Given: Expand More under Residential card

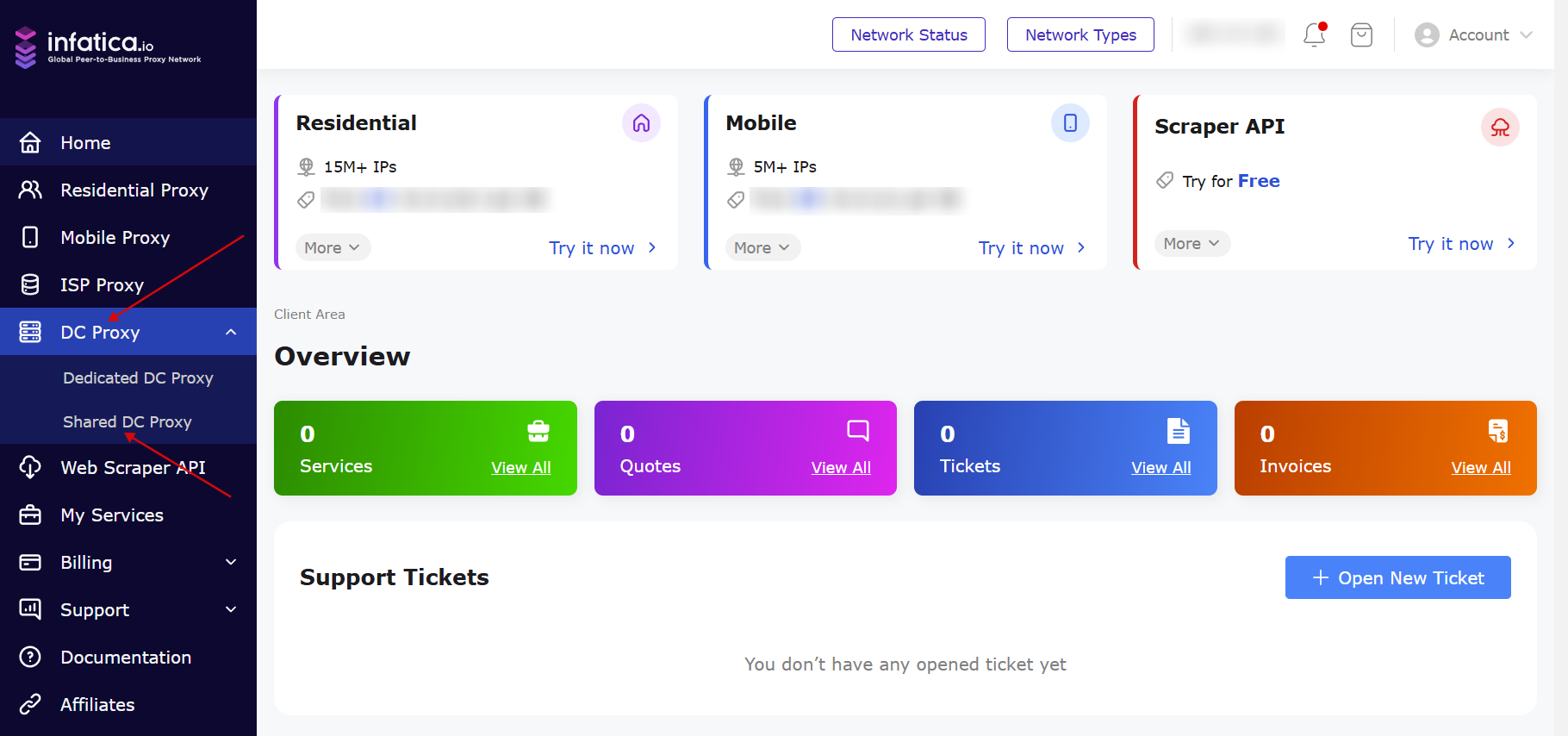Looking at the screenshot, I should (333, 247).
